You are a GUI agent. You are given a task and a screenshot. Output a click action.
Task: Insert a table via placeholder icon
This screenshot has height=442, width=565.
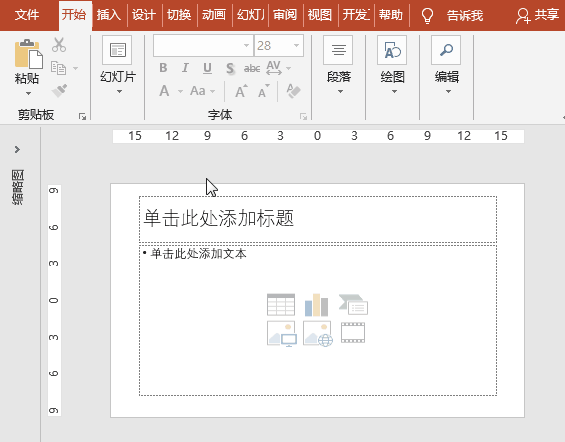281,305
